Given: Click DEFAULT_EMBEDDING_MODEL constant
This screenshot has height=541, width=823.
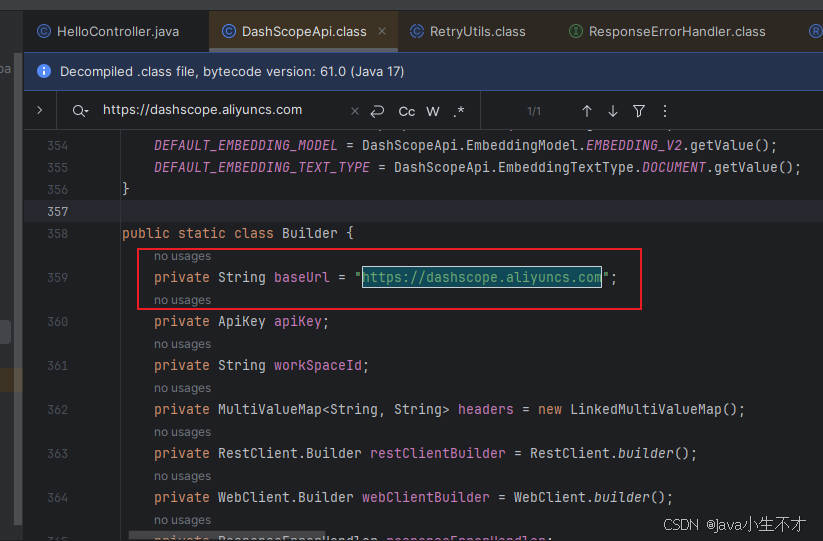Looking at the screenshot, I should coord(246,145).
